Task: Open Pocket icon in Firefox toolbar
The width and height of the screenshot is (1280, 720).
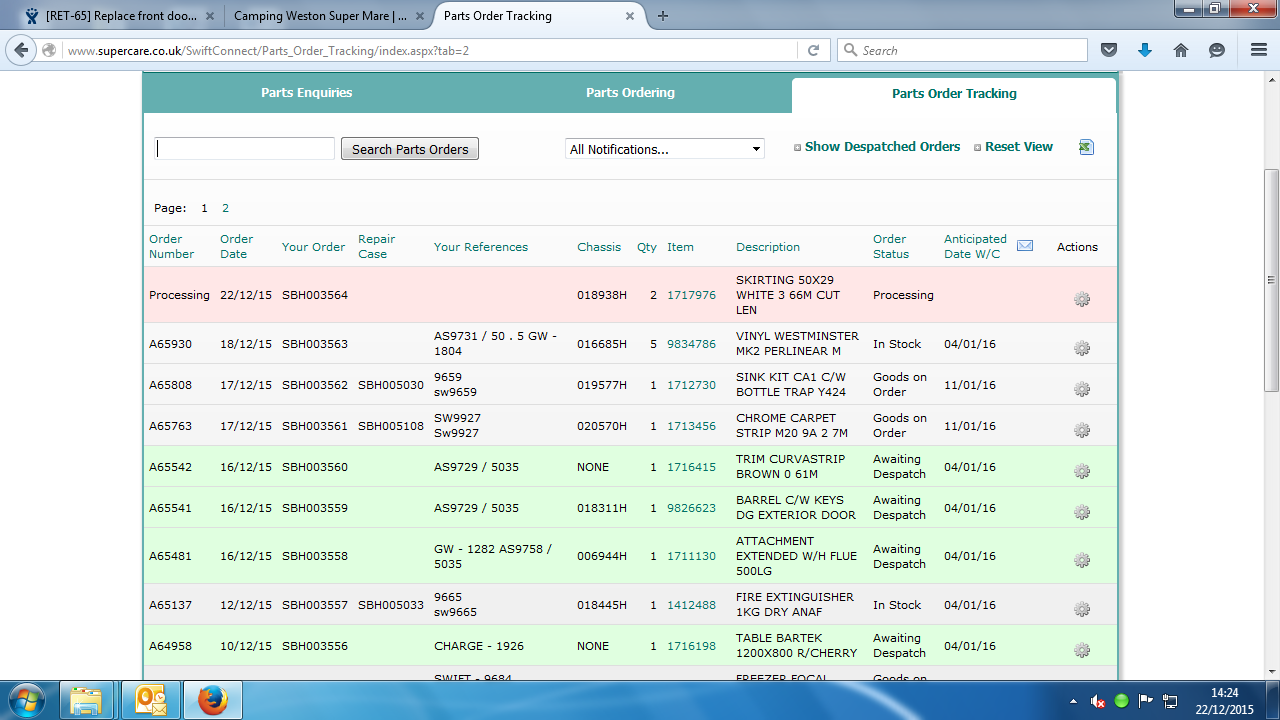Action: tap(1109, 50)
